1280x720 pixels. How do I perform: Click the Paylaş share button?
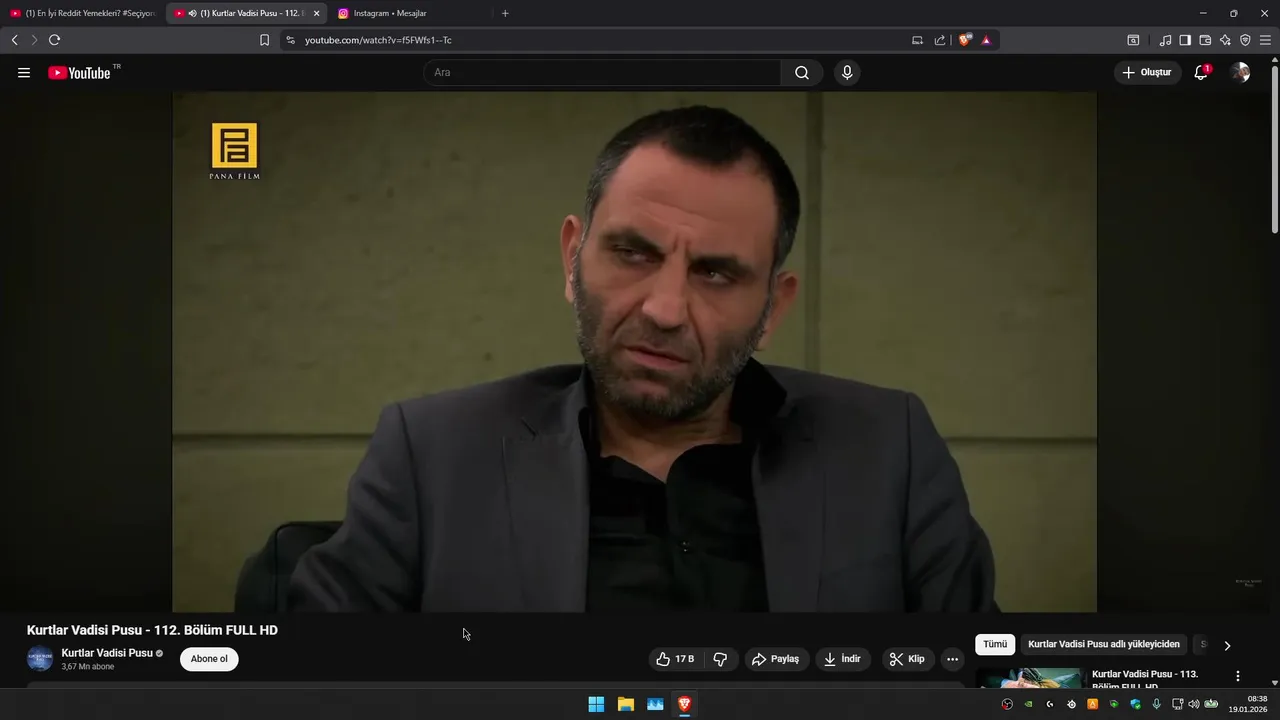[x=775, y=659]
